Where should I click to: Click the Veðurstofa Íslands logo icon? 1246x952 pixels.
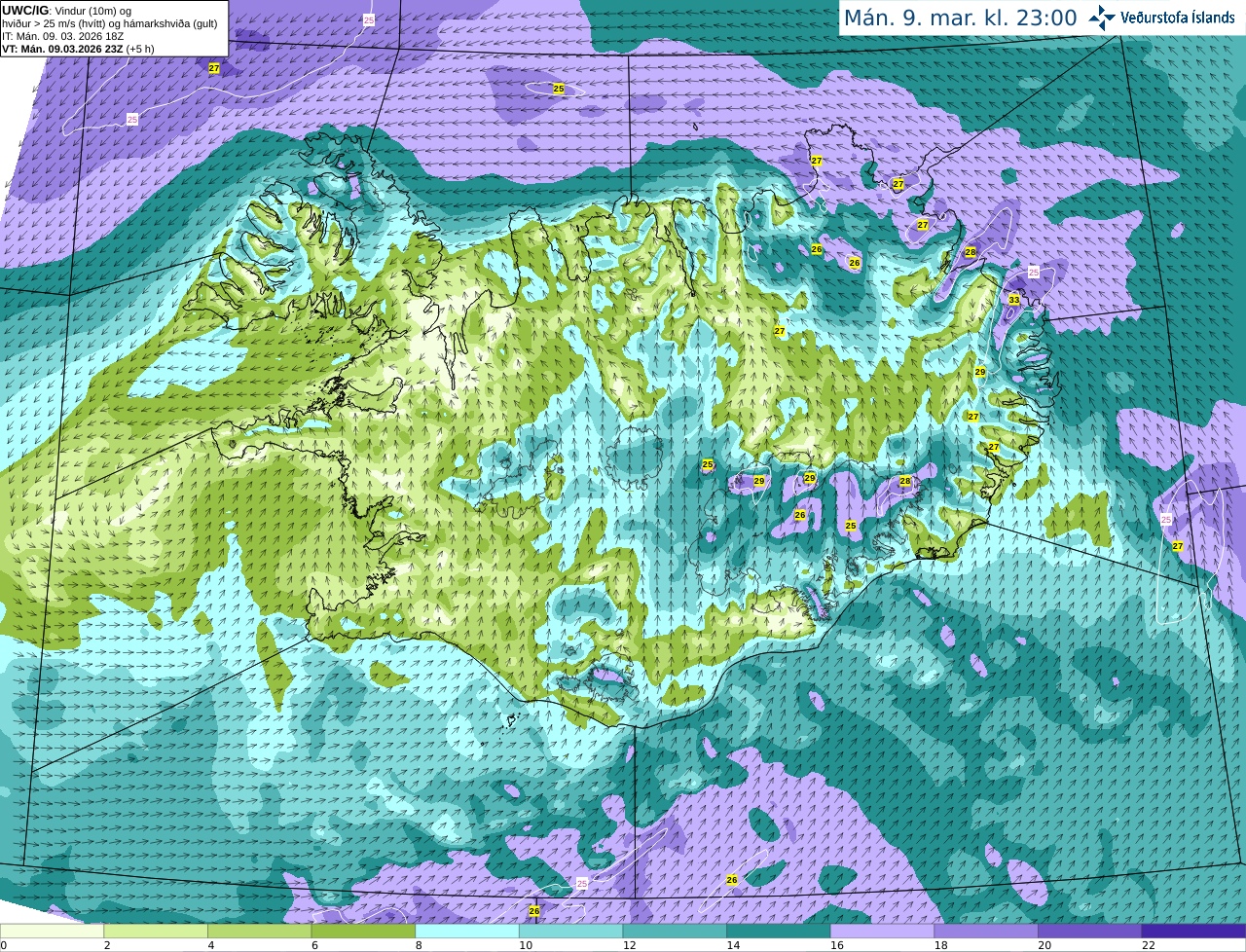tap(1101, 18)
